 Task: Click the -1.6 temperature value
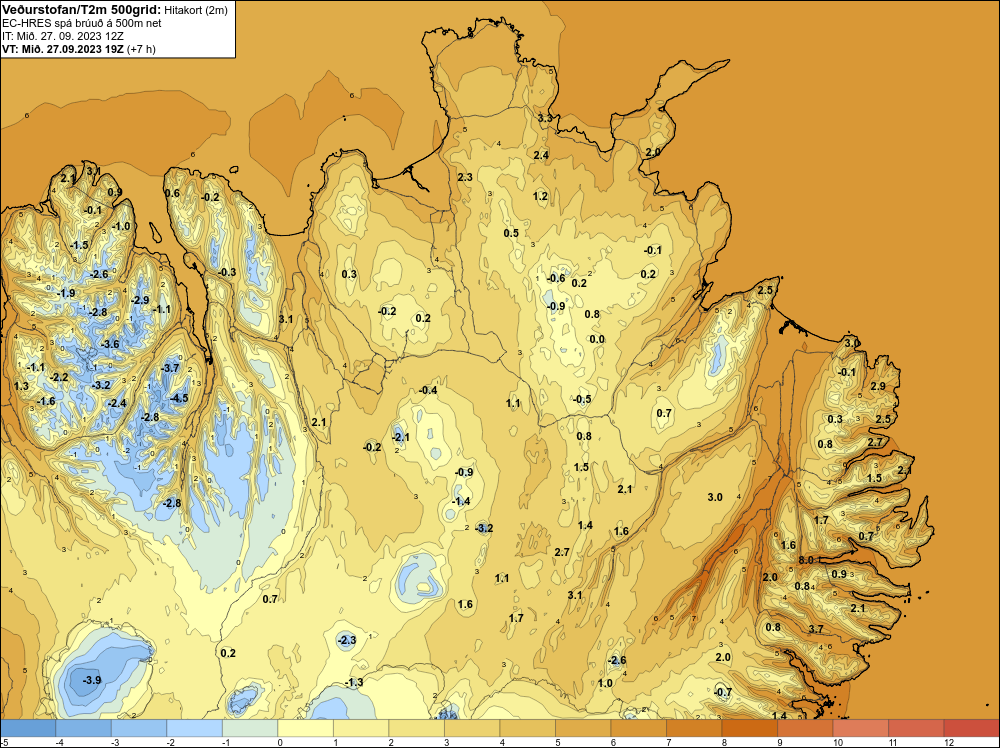[x=46, y=401]
